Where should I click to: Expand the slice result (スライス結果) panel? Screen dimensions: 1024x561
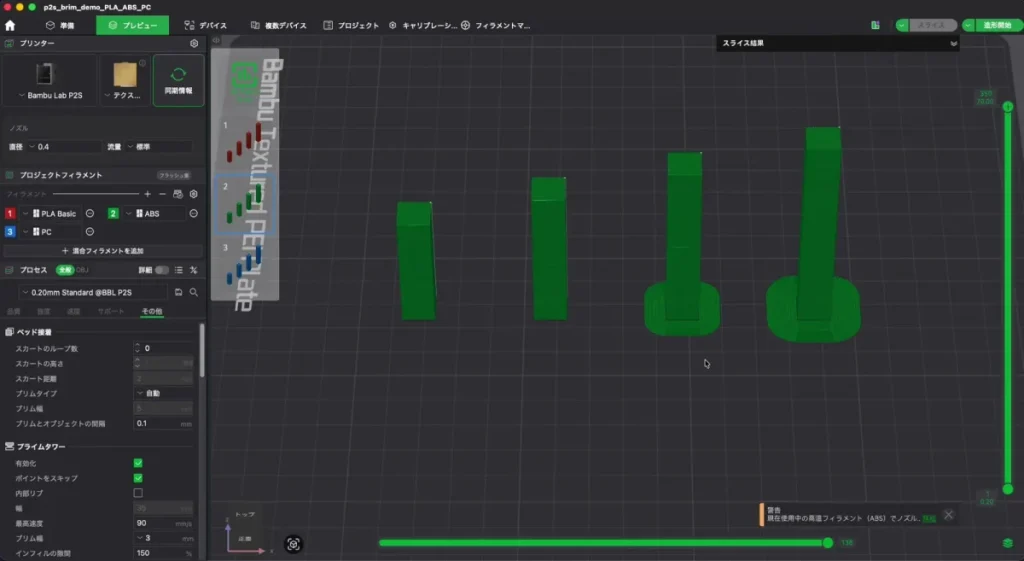click(953, 44)
